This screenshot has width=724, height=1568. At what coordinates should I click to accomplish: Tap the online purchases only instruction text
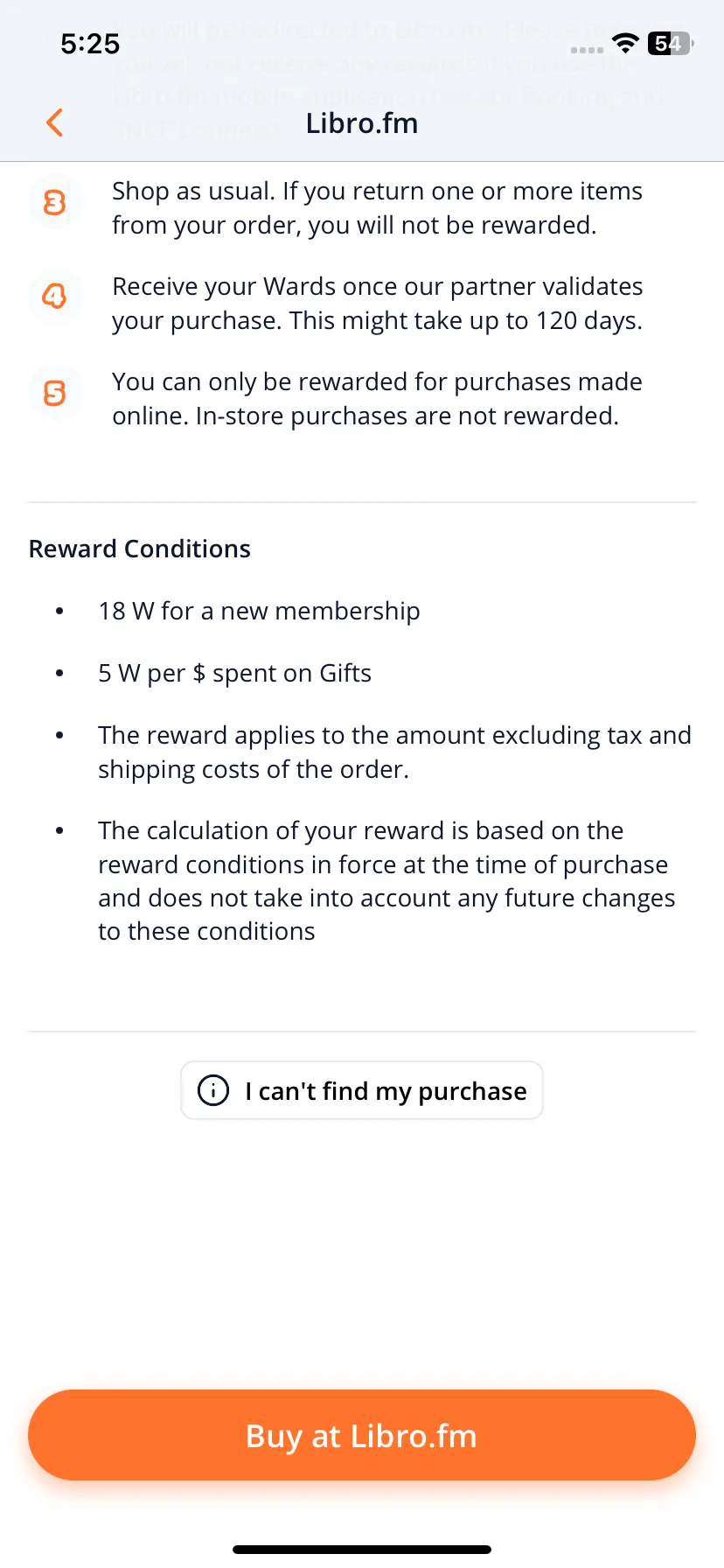[x=377, y=399]
